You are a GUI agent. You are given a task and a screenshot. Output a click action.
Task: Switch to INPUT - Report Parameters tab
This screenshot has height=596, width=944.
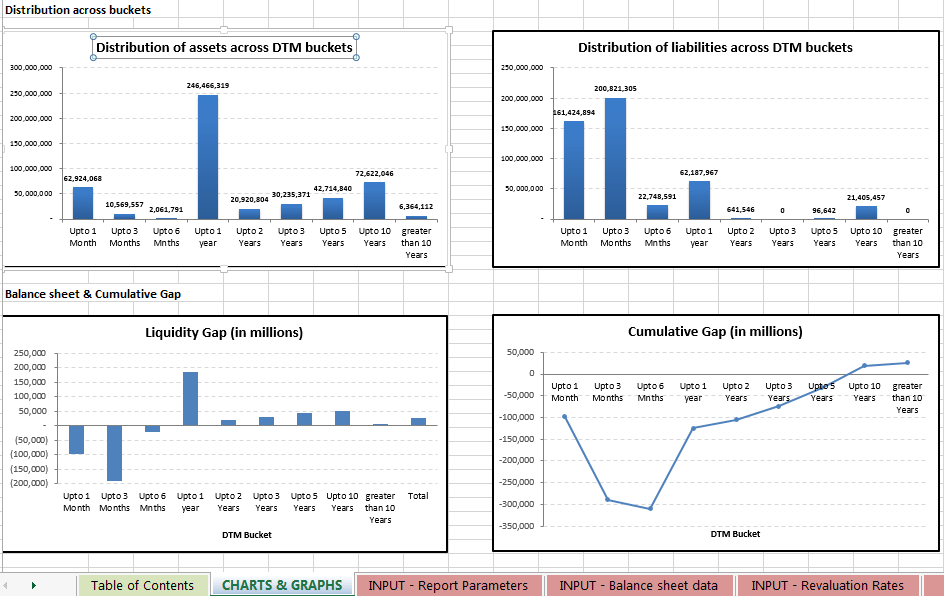[448, 585]
